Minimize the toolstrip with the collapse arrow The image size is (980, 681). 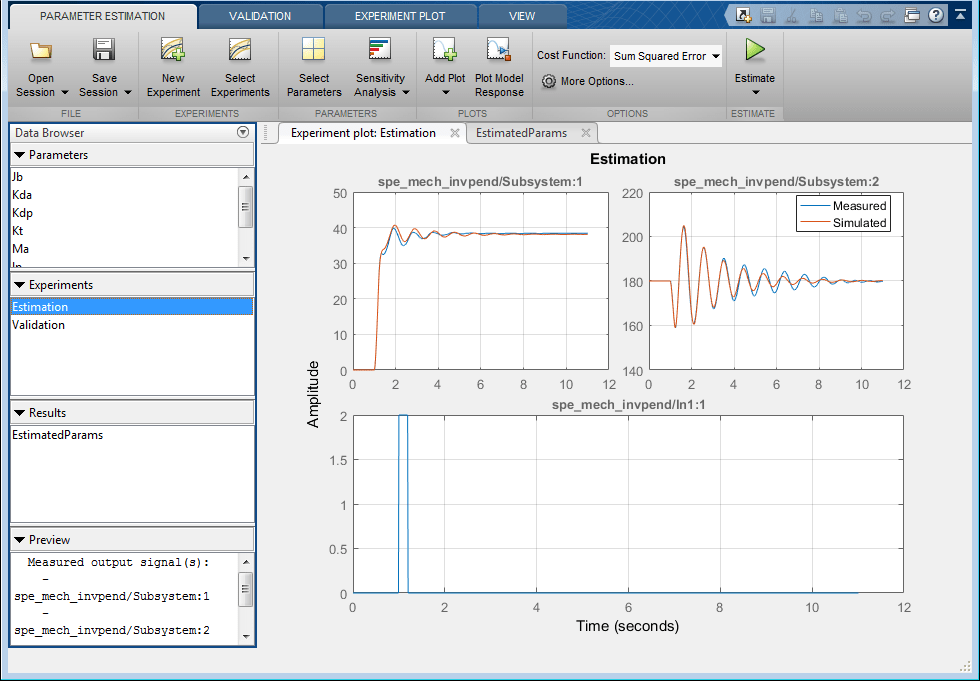(x=961, y=14)
